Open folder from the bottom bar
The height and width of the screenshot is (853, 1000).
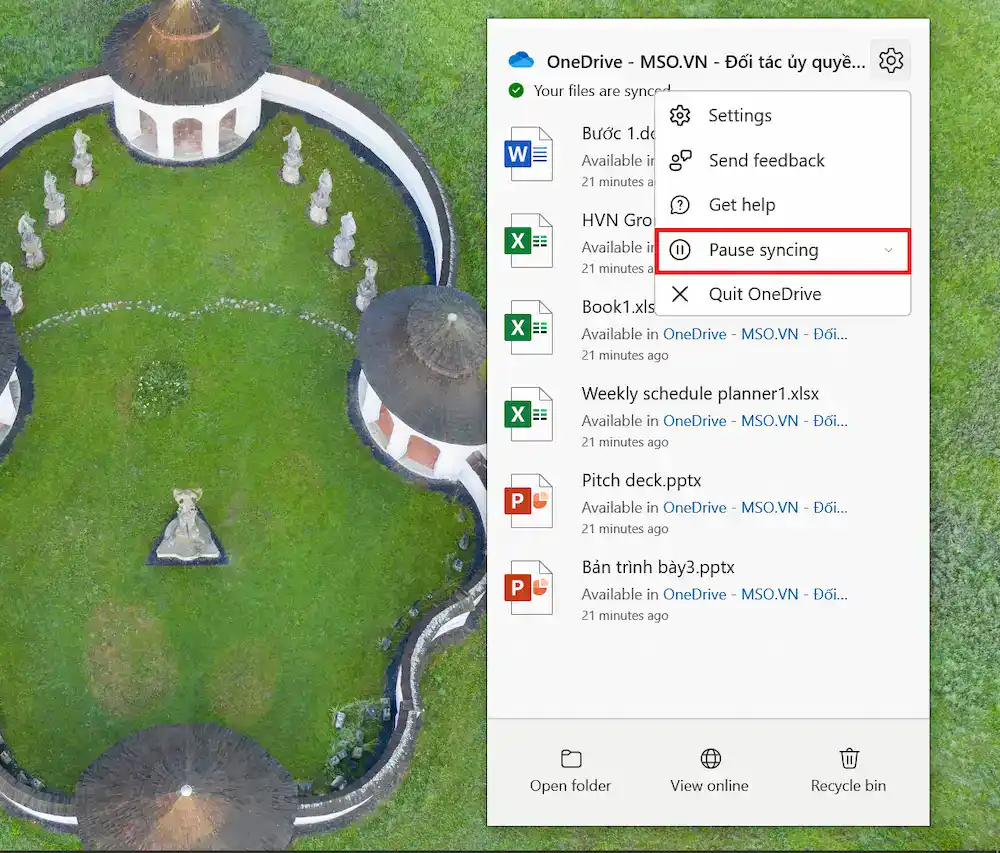pos(570,770)
